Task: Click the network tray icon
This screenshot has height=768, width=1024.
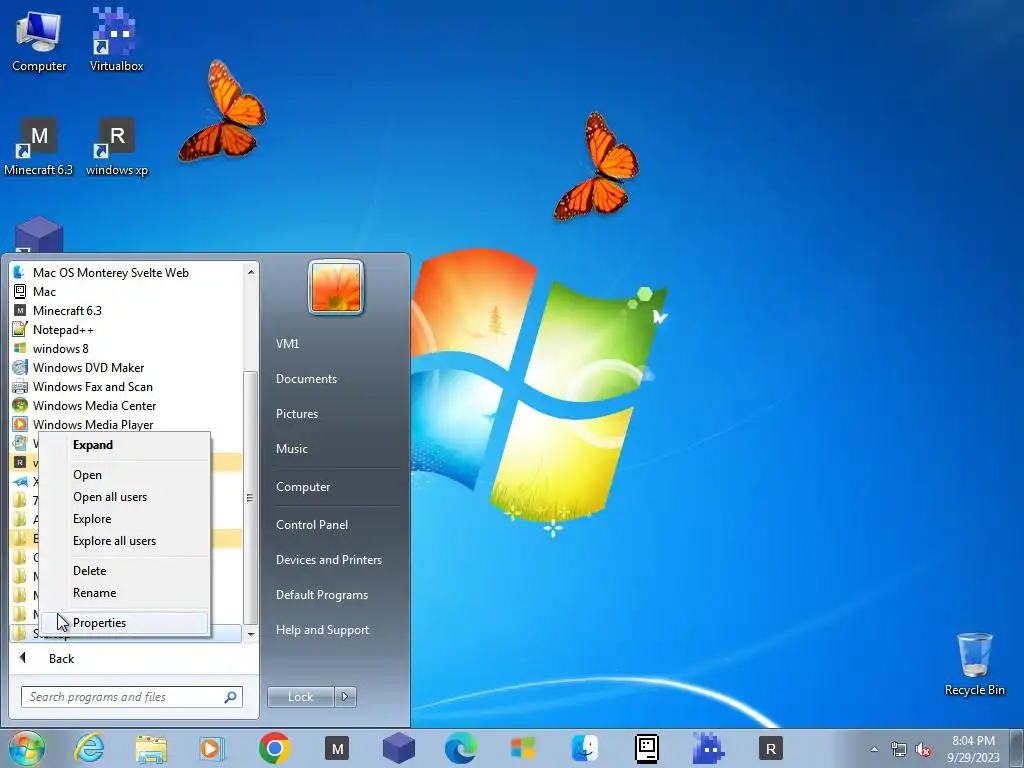Action: (x=899, y=749)
